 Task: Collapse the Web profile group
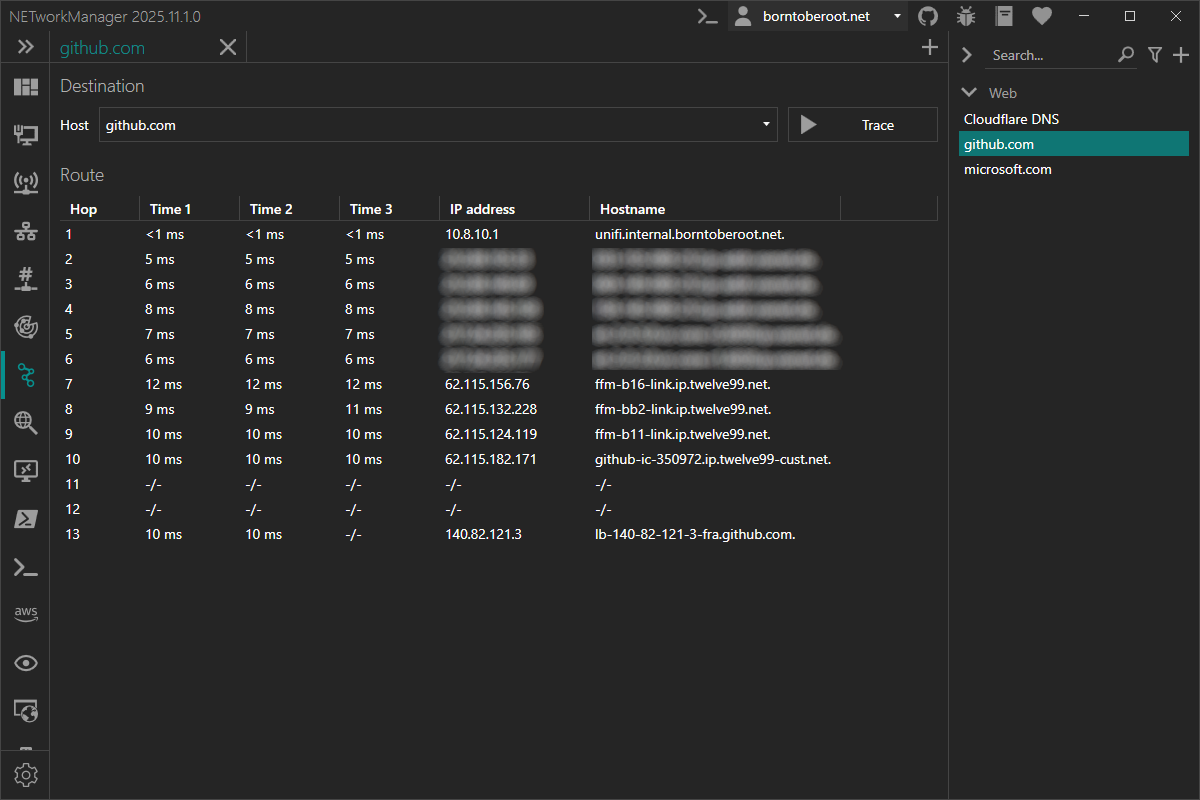967,91
